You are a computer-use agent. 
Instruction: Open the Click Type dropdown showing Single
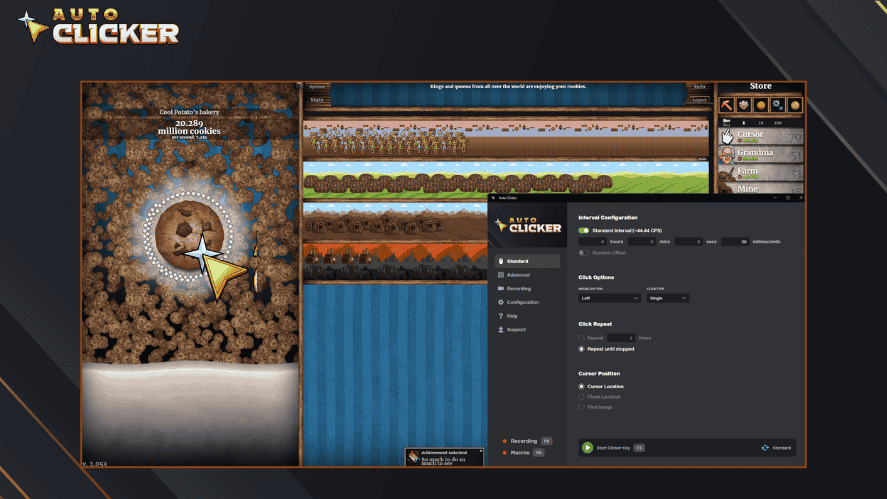click(668, 298)
